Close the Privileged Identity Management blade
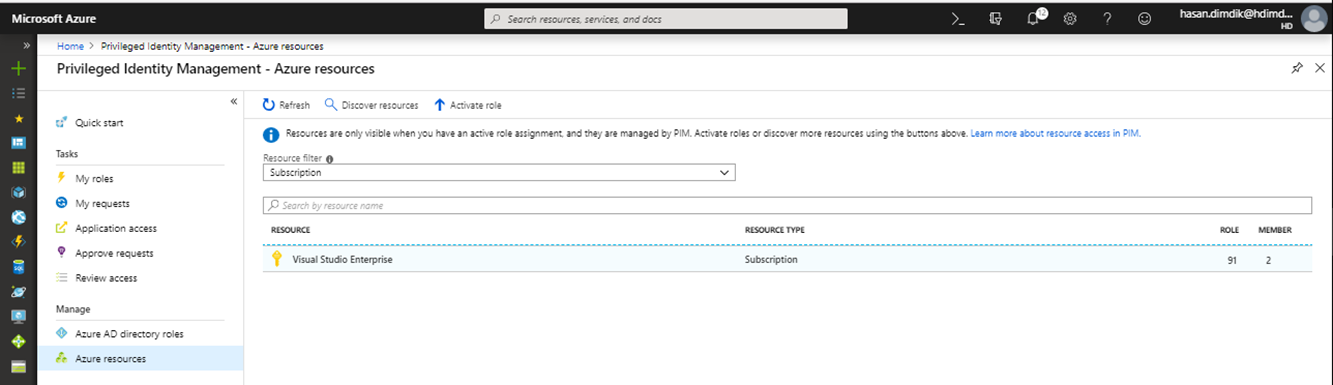The image size is (1333, 385). [1320, 68]
